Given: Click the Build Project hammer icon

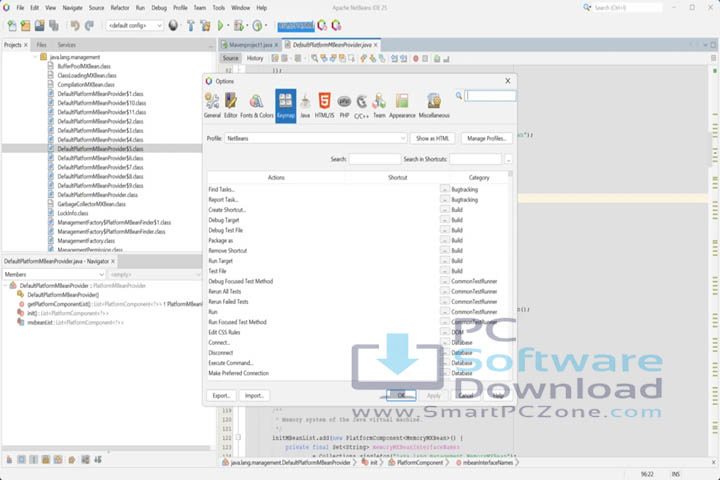Looking at the screenshot, I should click(191, 26).
